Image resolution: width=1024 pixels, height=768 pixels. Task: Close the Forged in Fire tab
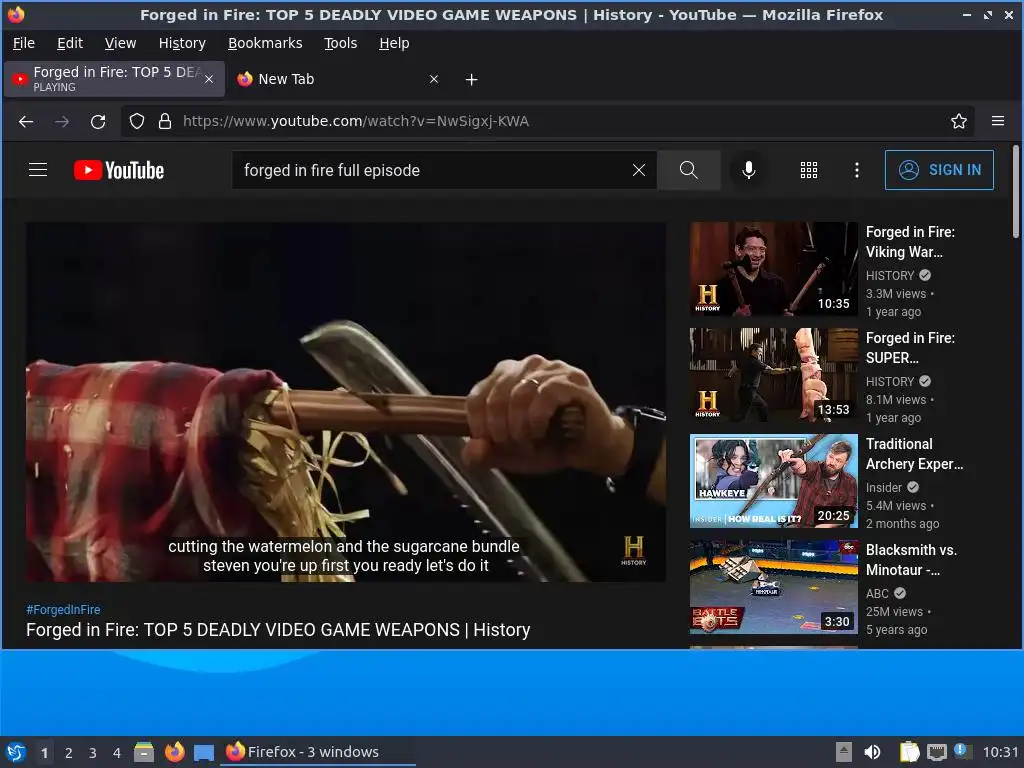pyautogui.click(x=209, y=79)
